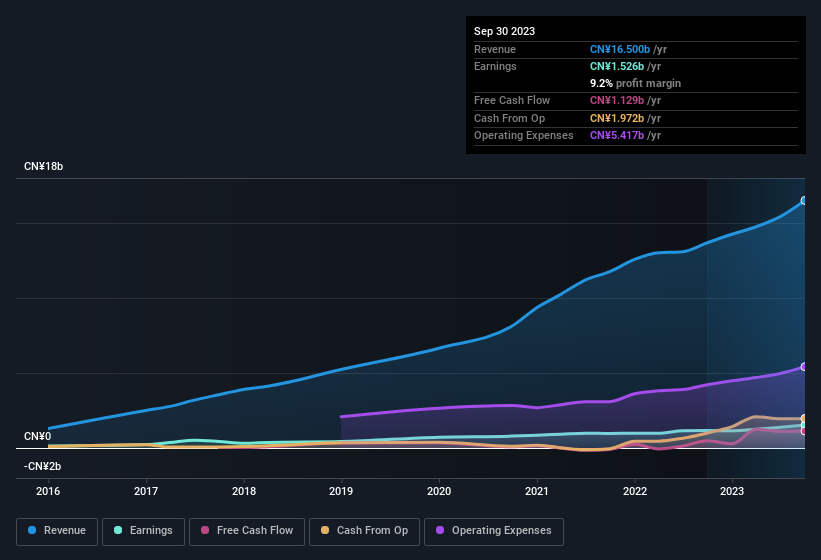This screenshot has width=821, height=560.
Task: Click the CN¥1.972b cash from op value
Action: (617, 118)
